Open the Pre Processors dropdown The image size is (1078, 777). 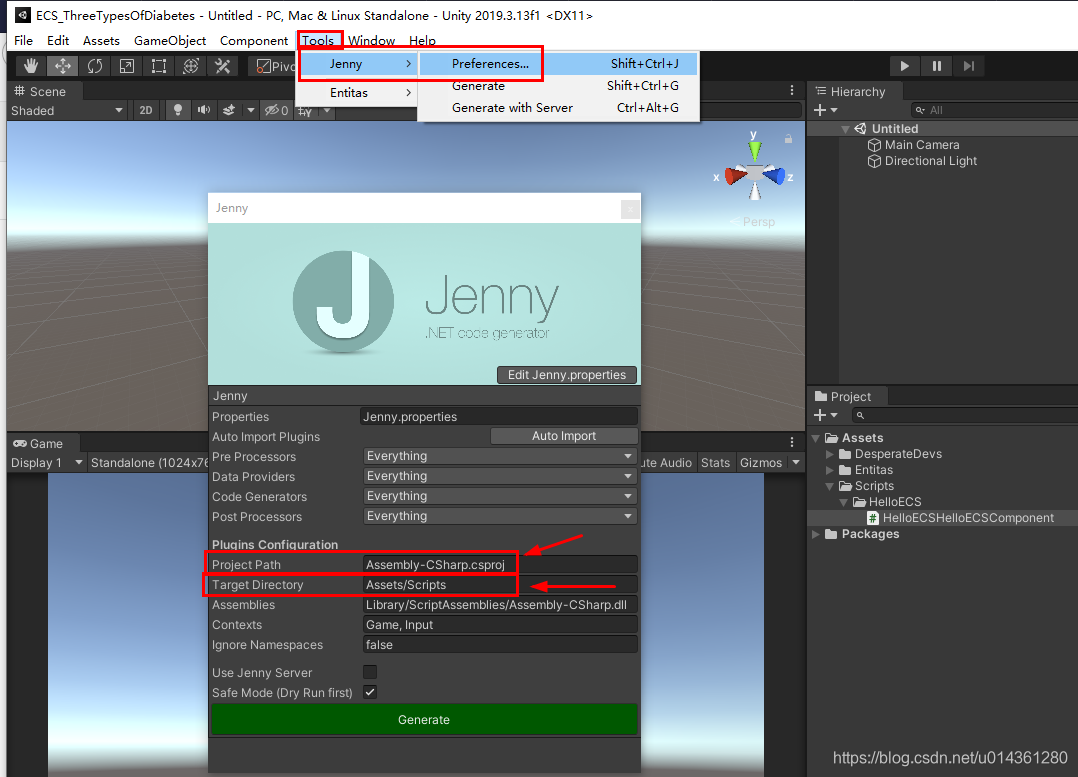click(x=499, y=456)
